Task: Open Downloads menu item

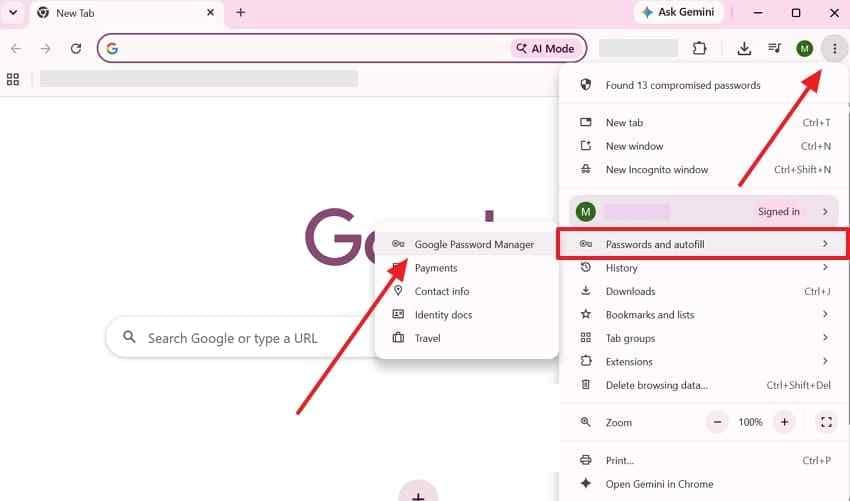Action: (x=703, y=291)
